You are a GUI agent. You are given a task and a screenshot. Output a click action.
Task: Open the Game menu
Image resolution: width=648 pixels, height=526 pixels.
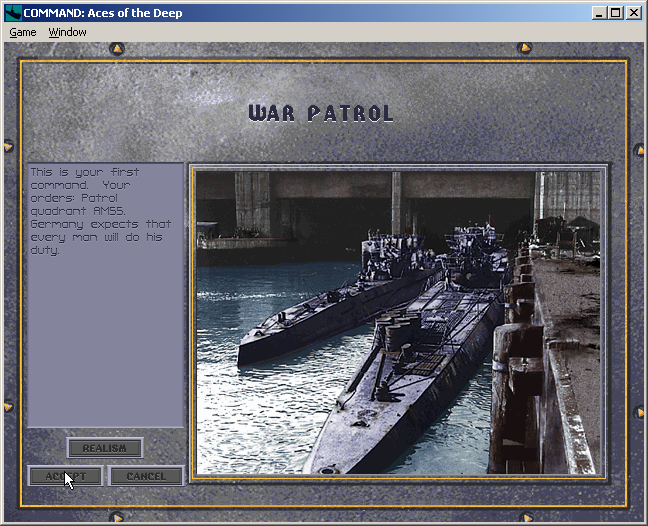point(23,32)
